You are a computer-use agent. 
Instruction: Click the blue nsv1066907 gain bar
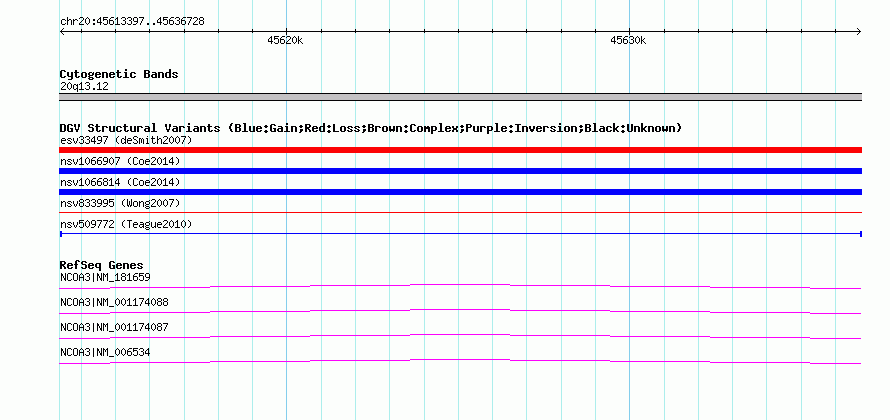(460, 171)
